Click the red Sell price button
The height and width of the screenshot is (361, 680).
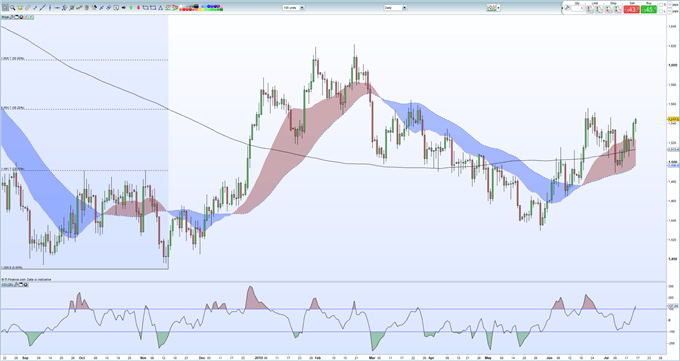coord(632,9)
